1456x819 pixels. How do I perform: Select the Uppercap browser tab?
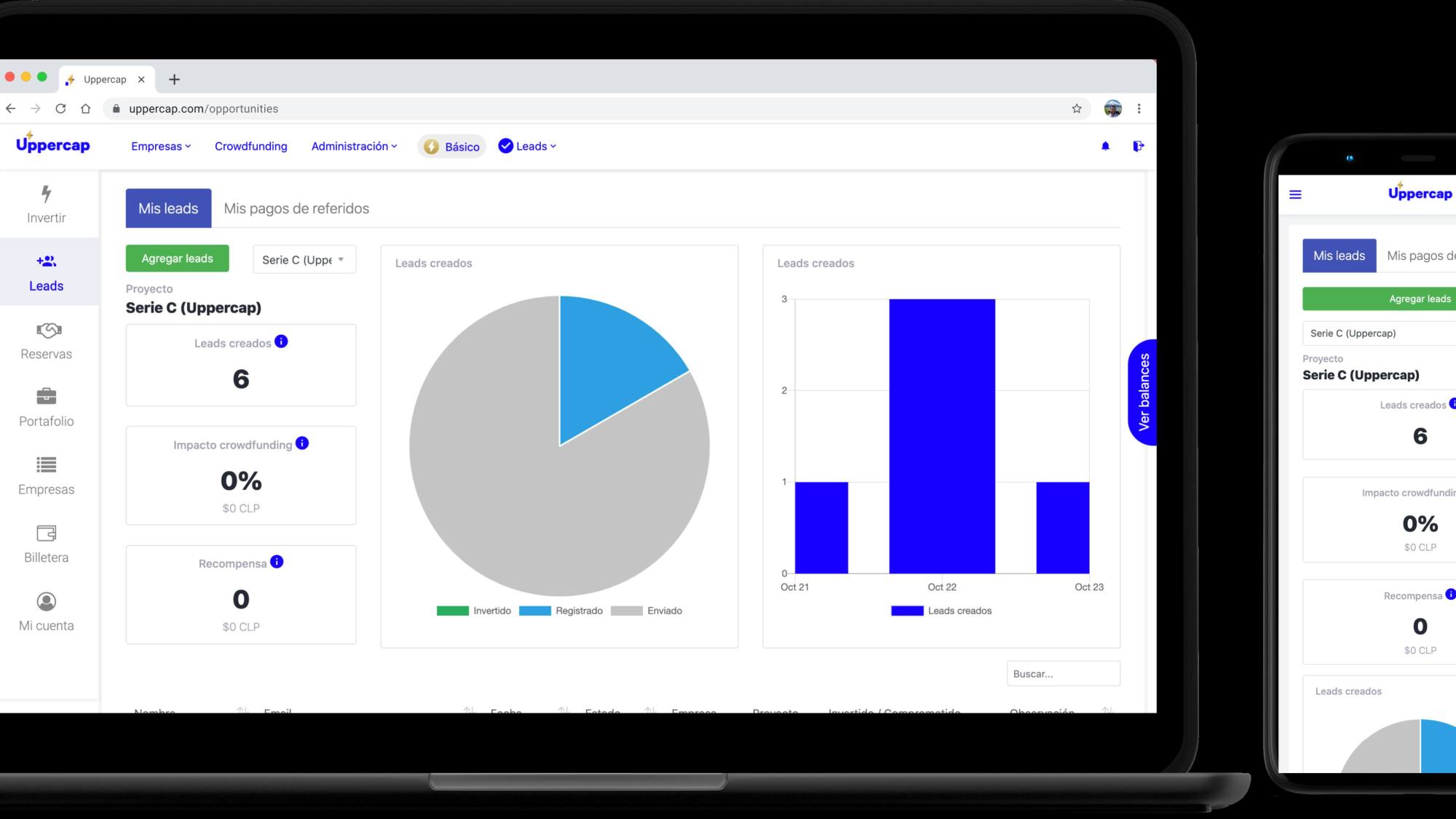105,79
